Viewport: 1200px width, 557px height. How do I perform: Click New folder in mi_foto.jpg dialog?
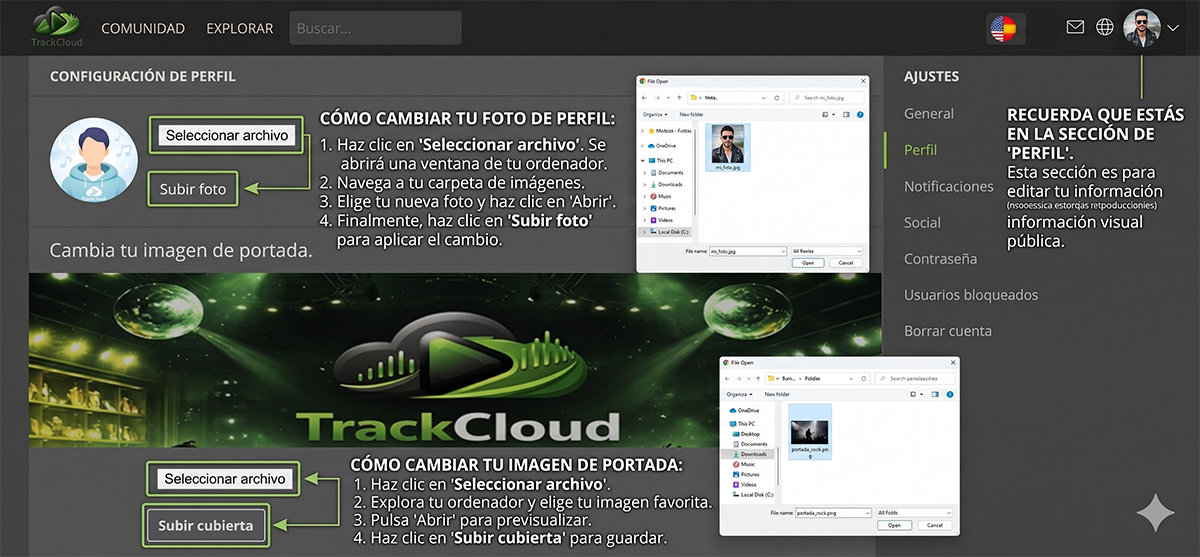coord(691,114)
